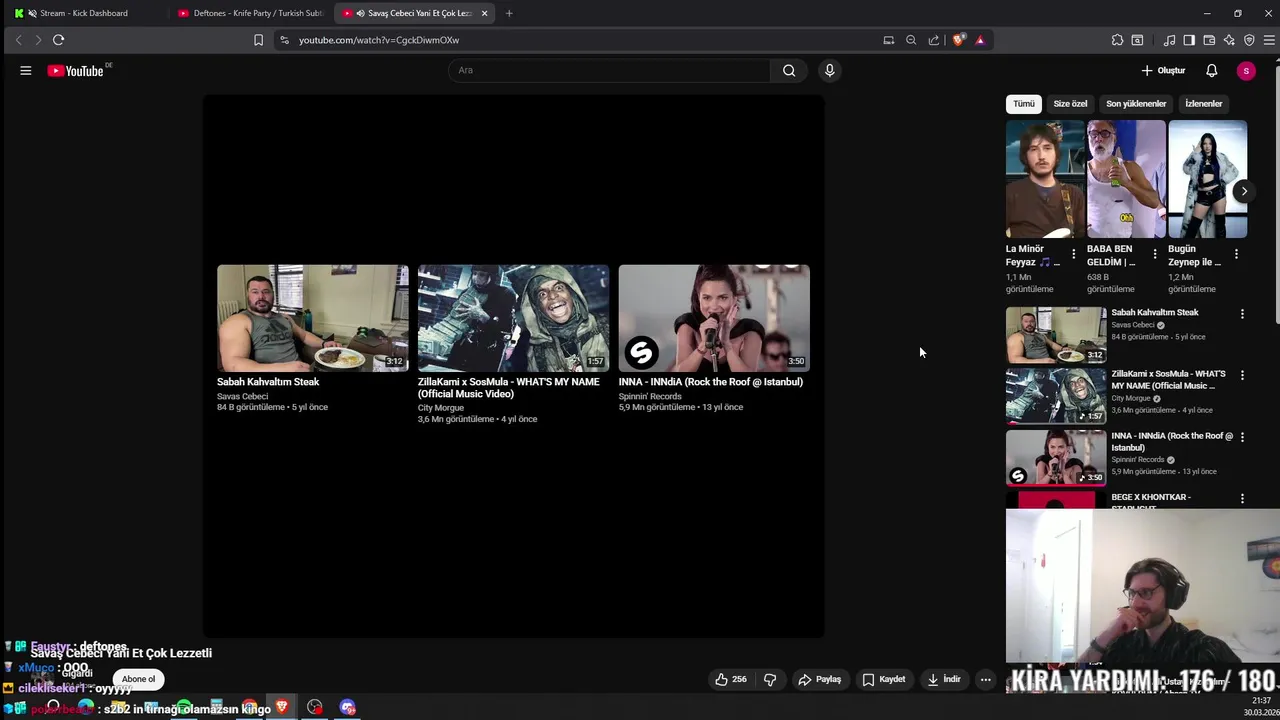
Task: Open the La Minör Feyyaz short thumbnail
Action: (1044, 179)
